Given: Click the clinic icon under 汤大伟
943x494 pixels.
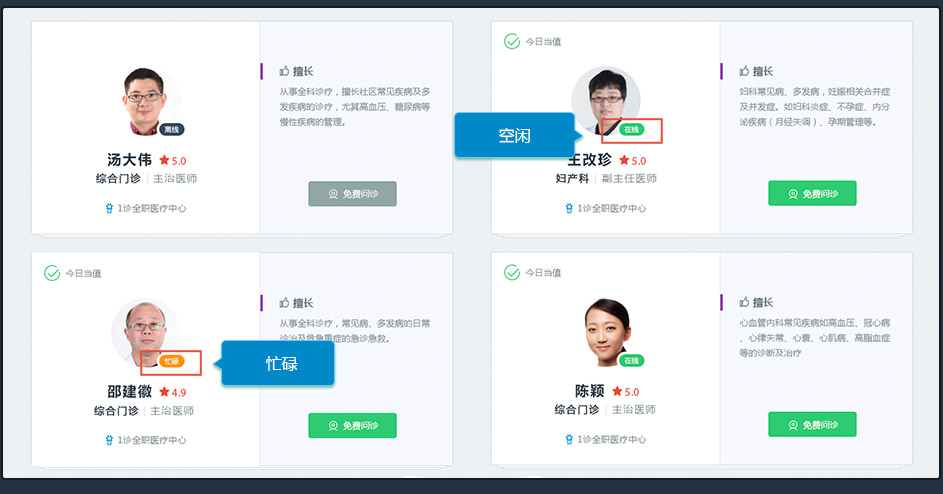Looking at the screenshot, I should tap(109, 208).
